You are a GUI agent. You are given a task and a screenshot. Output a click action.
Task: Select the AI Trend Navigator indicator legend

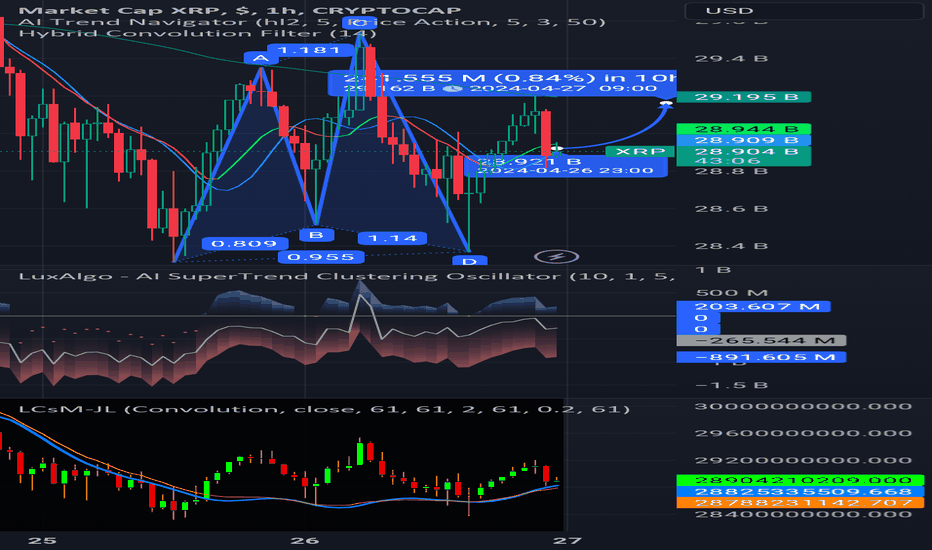(311, 22)
